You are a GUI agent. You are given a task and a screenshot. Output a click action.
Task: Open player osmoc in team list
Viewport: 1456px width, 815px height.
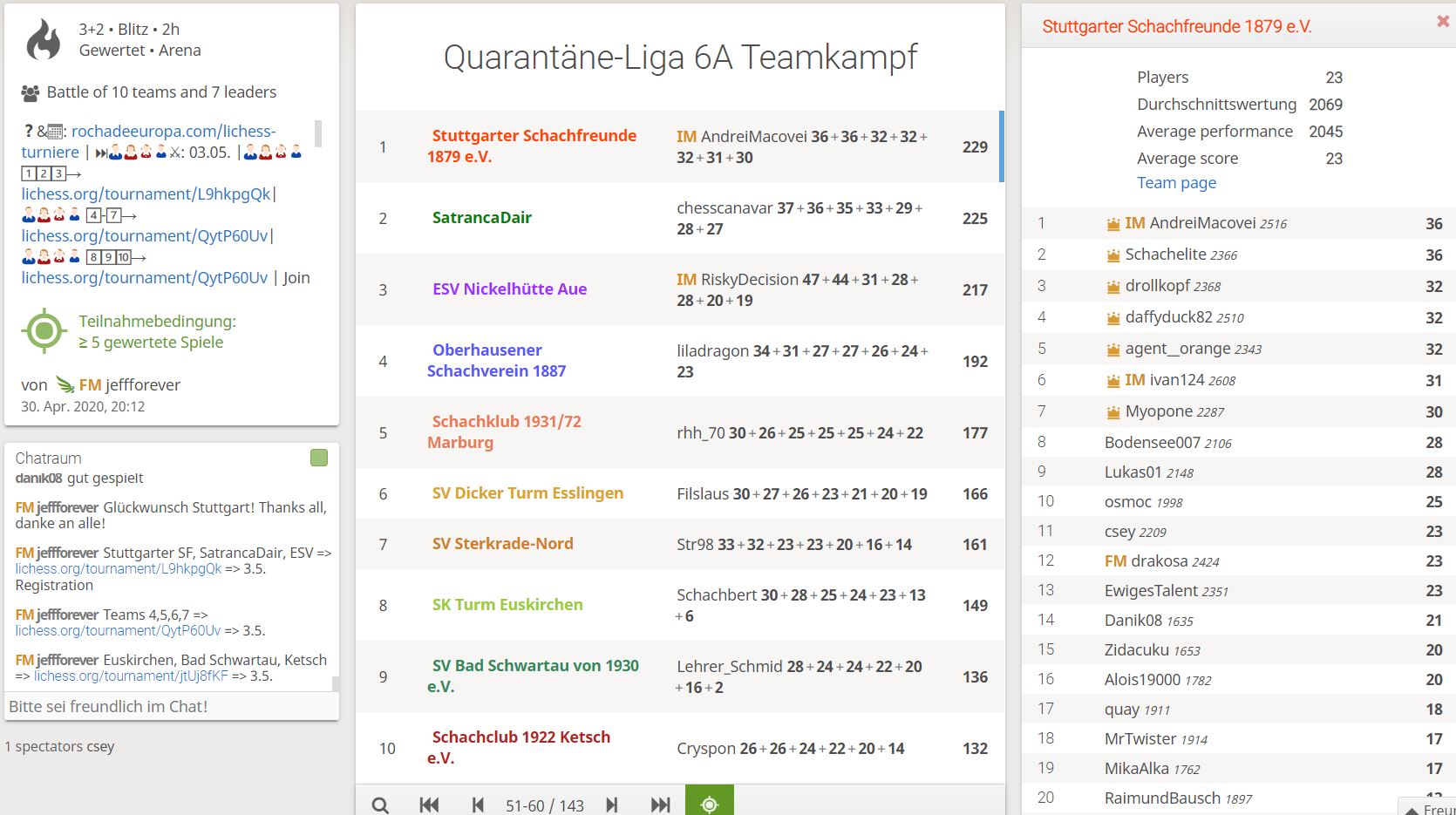pos(1238,501)
